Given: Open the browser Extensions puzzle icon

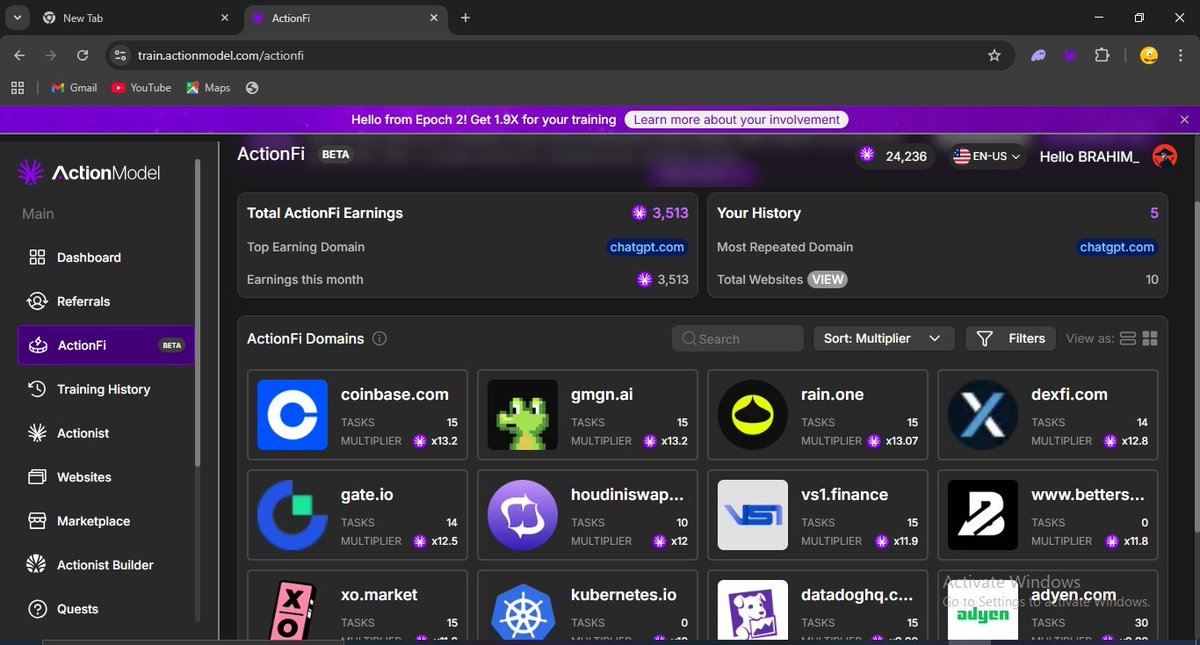Looking at the screenshot, I should click(1102, 55).
